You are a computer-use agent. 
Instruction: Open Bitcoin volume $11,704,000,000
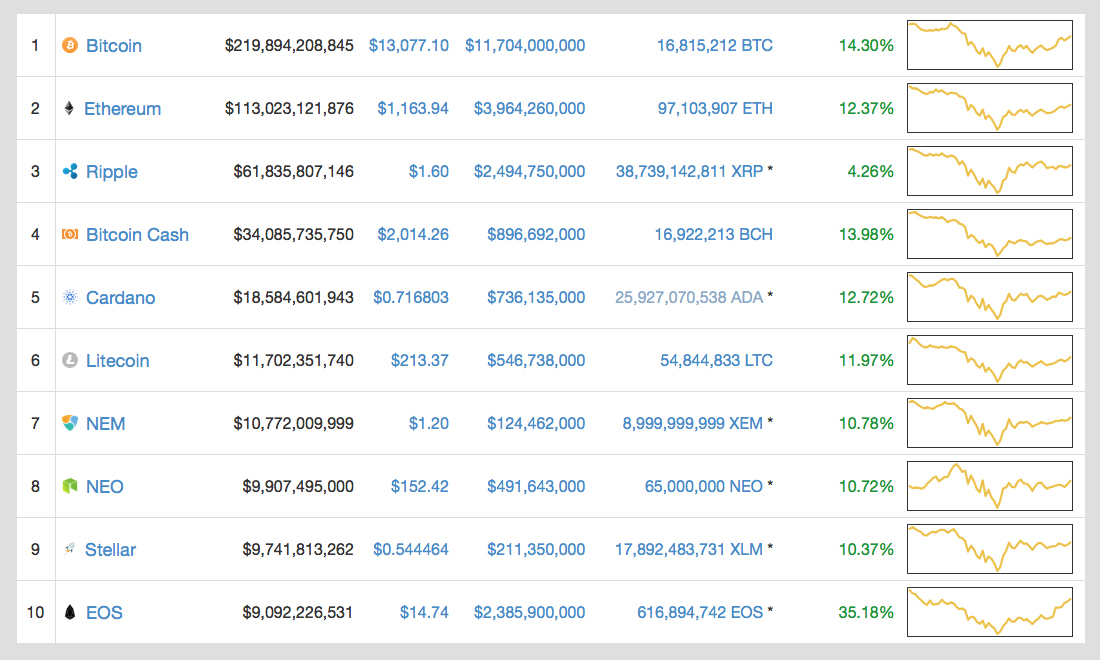[525, 46]
